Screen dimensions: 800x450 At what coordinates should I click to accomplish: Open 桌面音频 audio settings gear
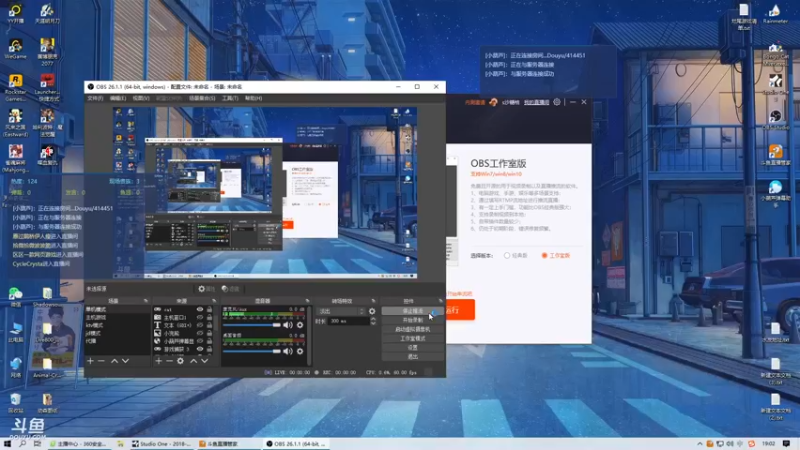pyautogui.click(x=300, y=351)
